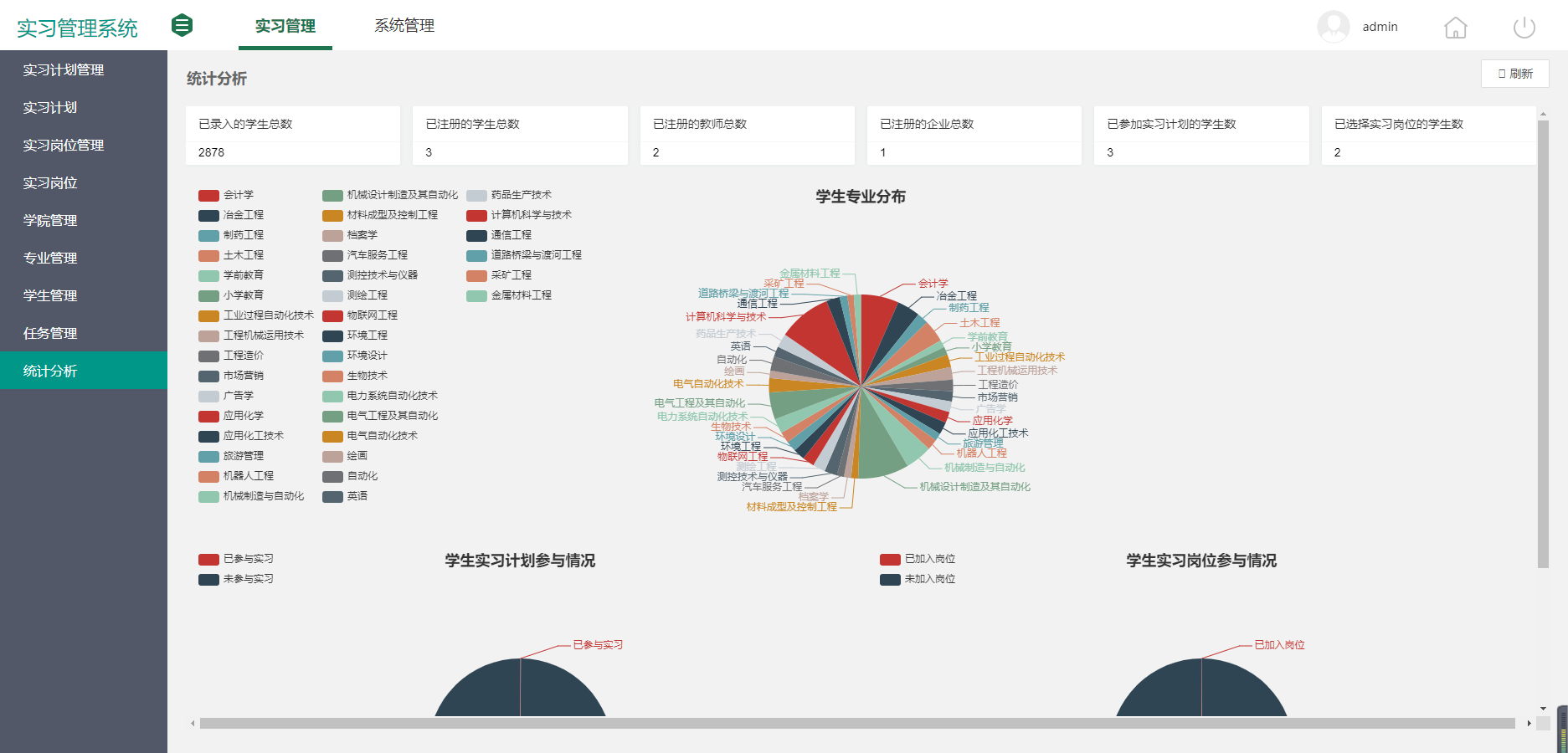The image size is (1568, 753).
Task: Open 实习计划管理 in the sidebar
Action: point(84,70)
